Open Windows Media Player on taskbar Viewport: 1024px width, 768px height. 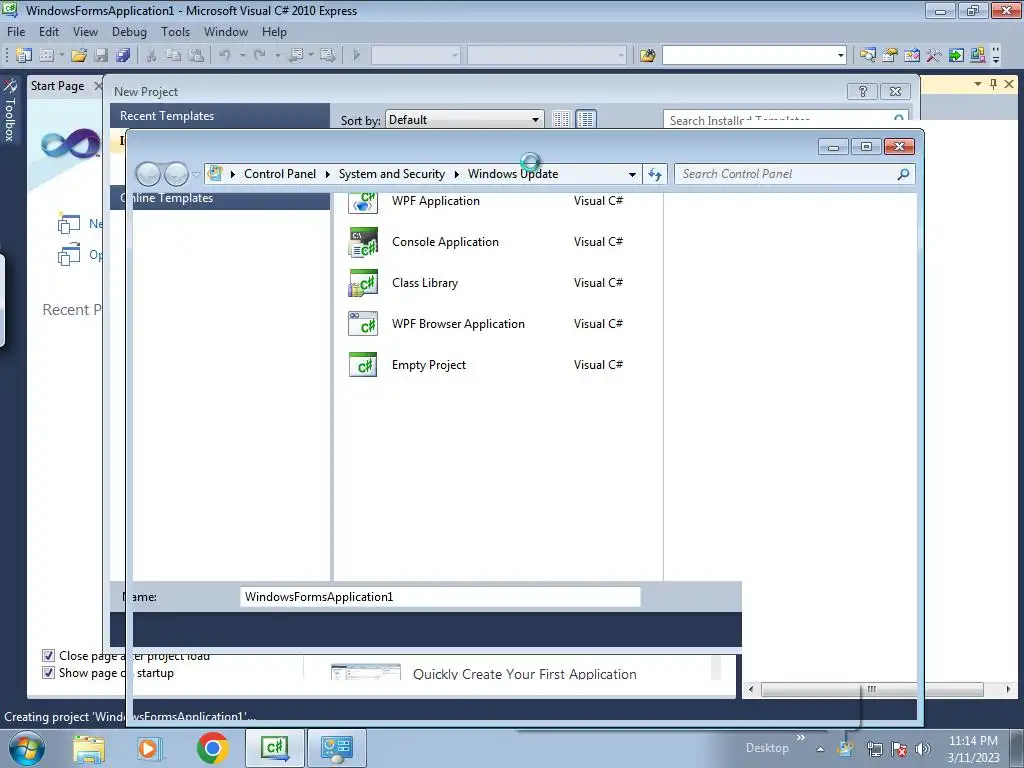[x=149, y=748]
